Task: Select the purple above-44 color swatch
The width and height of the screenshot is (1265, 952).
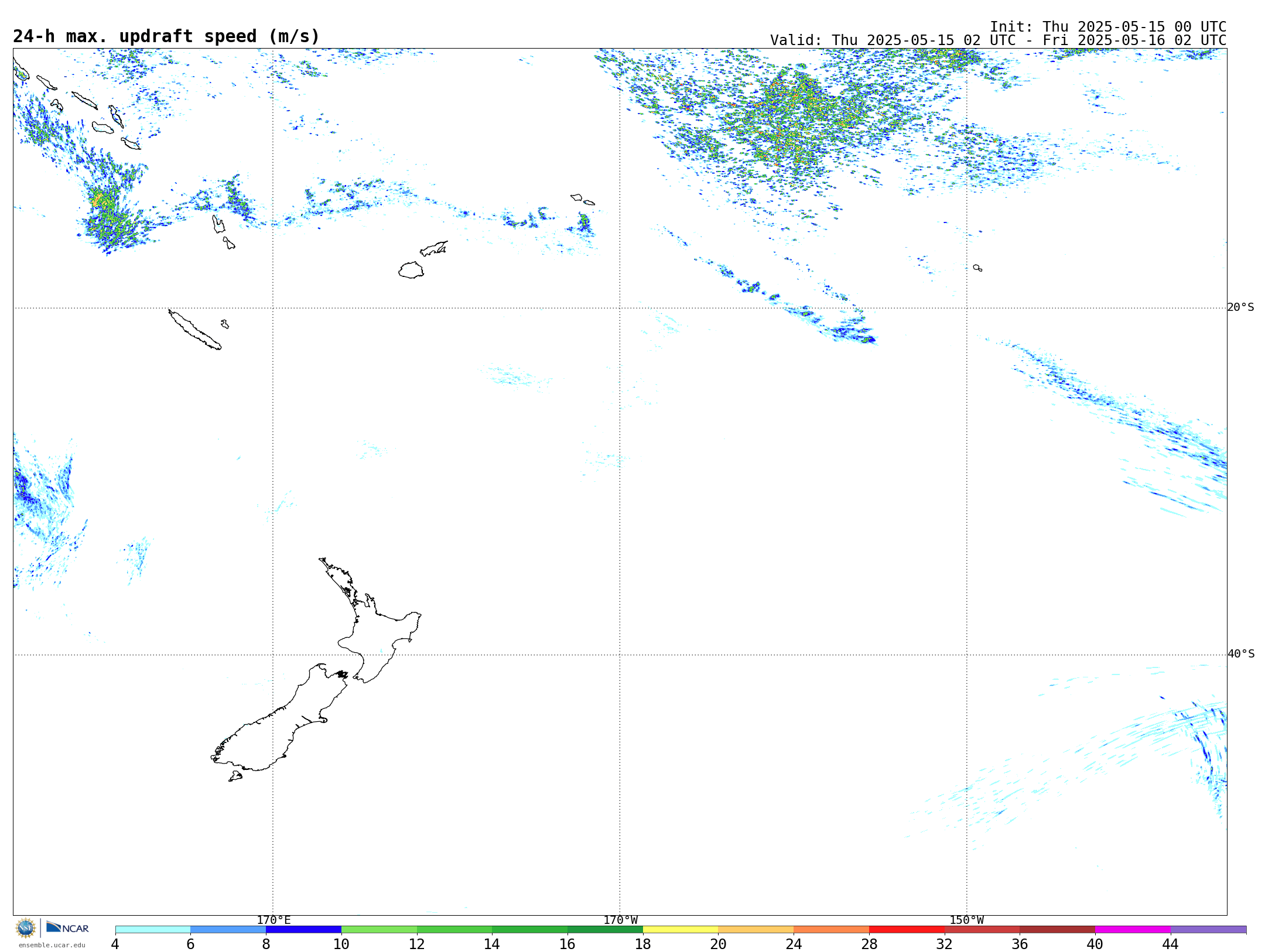Action: (x=1208, y=930)
